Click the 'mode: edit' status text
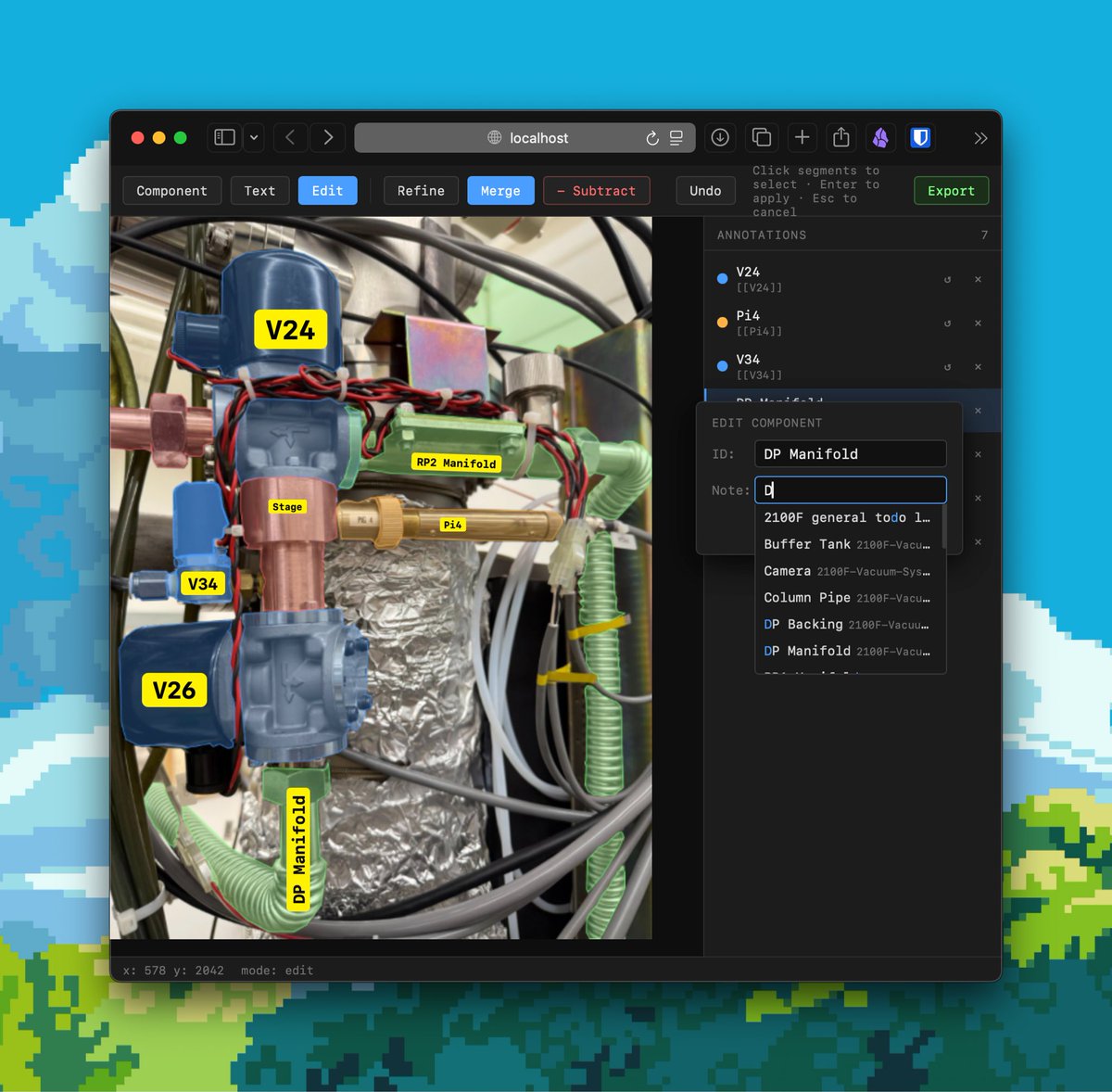This screenshot has height=1092, width=1112. (277, 971)
